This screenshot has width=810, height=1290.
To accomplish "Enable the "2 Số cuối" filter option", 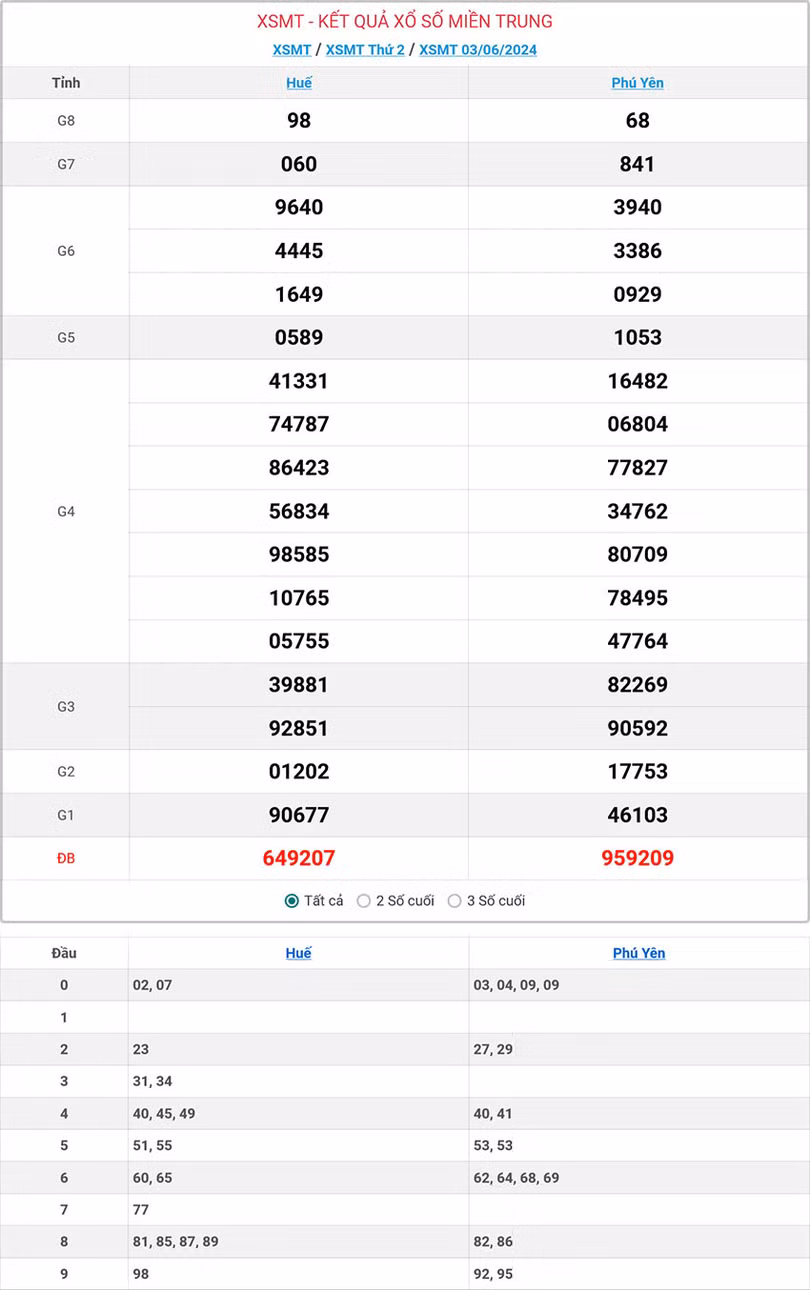I will click(364, 900).
